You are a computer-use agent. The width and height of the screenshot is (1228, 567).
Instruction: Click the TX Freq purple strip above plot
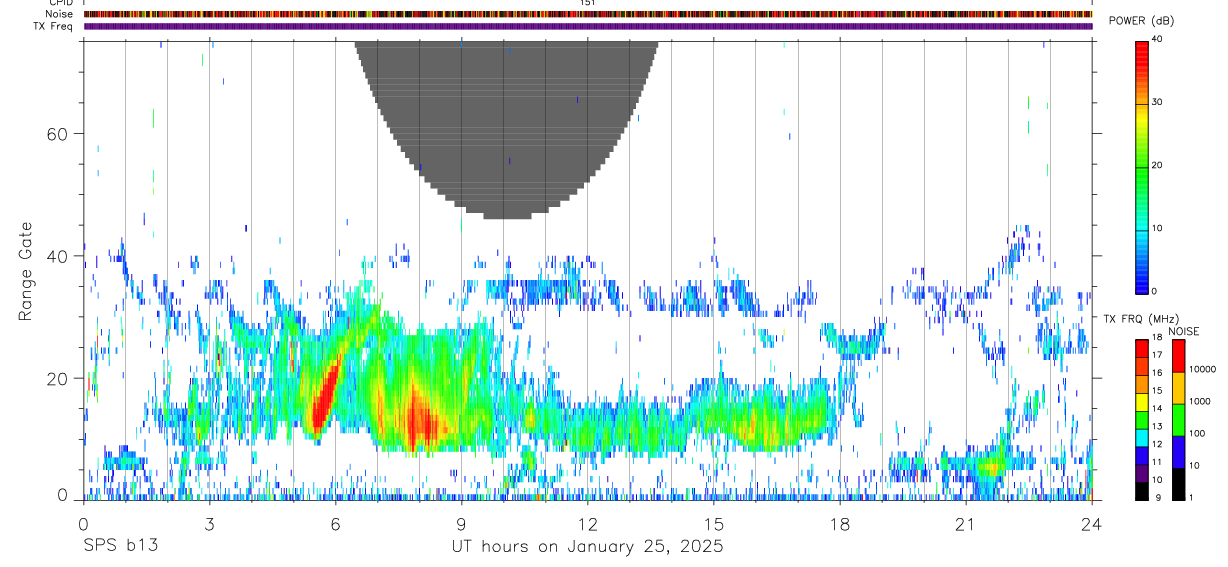[x=588, y=26]
